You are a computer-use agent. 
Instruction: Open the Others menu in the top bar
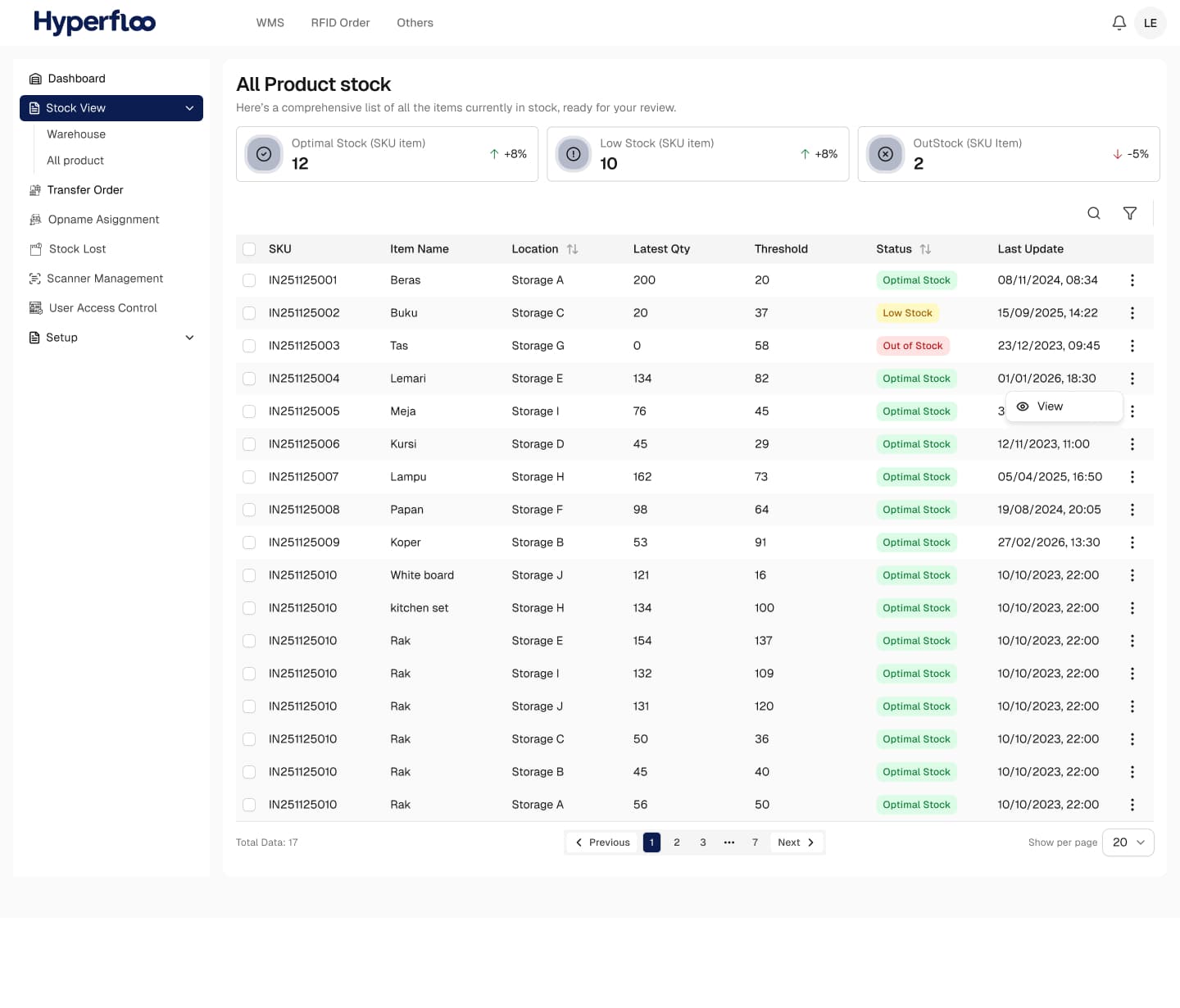point(415,22)
